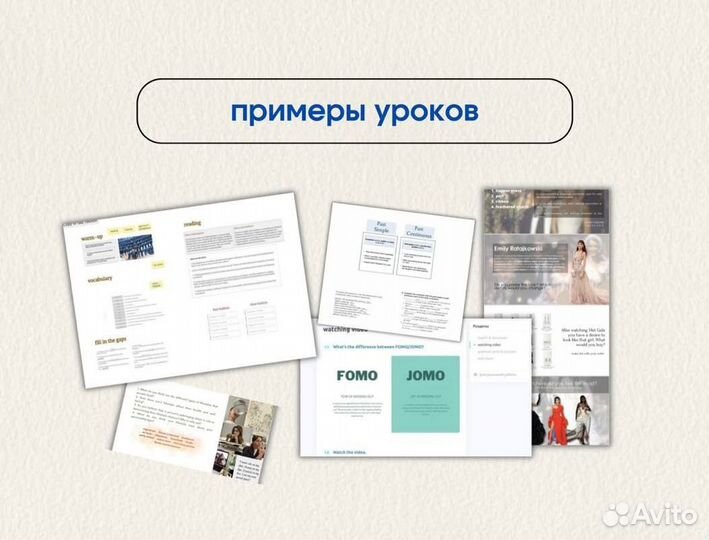Click the "Past Continuous" box
Viewport: 709px width, 540px height.
tap(419, 232)
